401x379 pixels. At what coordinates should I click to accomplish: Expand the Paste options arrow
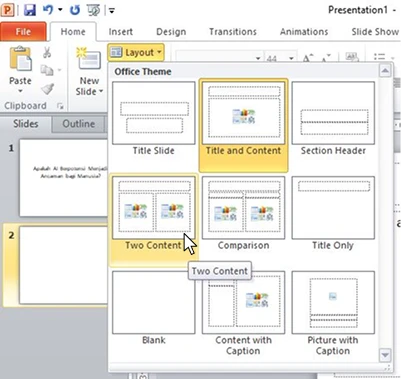(20, 91)
